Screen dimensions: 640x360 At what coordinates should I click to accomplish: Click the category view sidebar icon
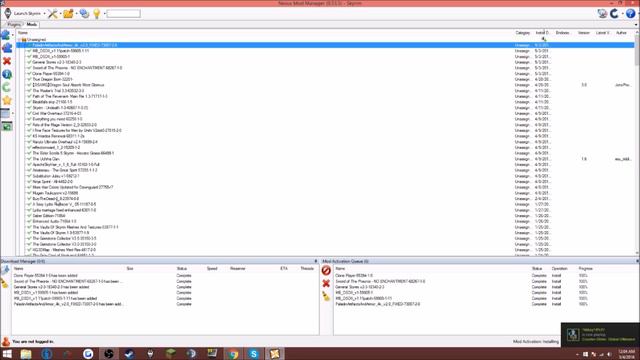click(x=5, y=113)
